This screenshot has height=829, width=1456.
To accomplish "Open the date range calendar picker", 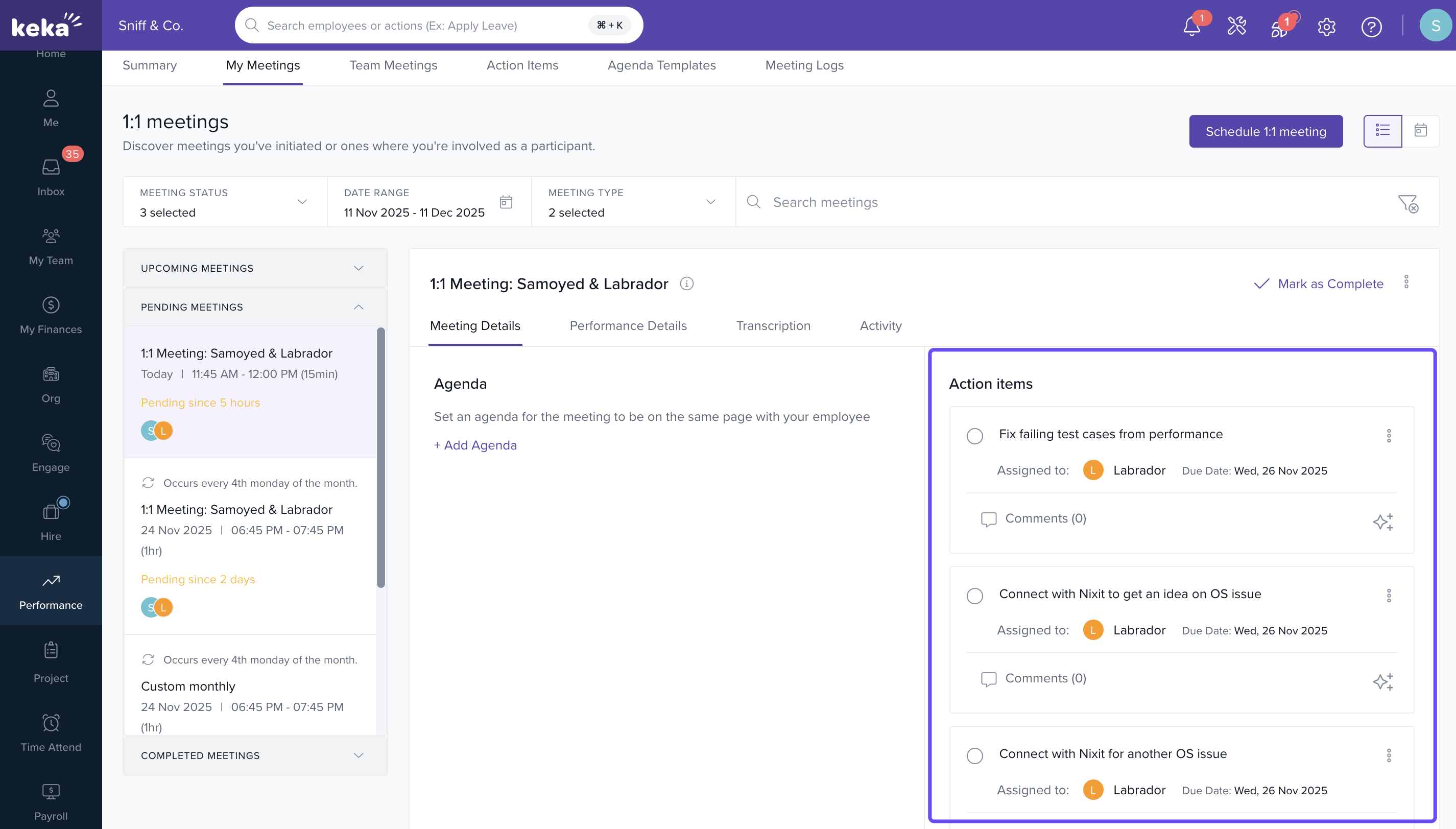I will [x=506, y=202].
